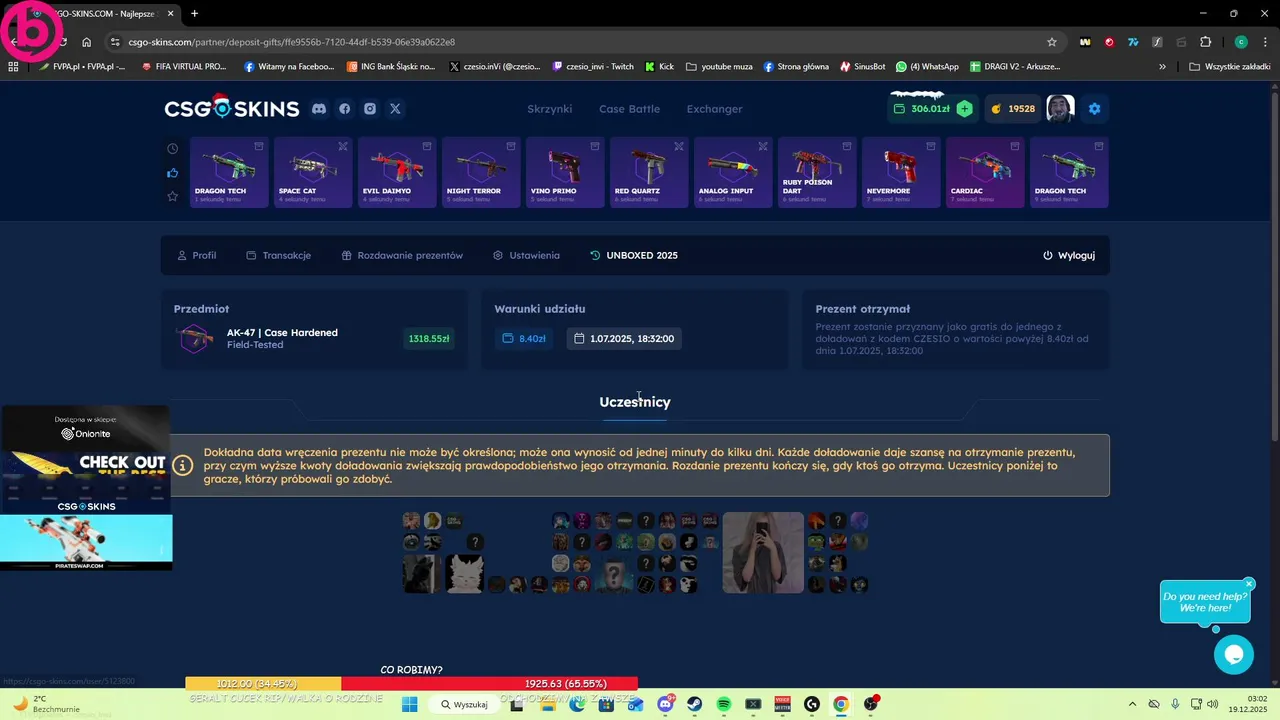Select the thumbs-up best drops icon
This screenshot has height=720, width=1280.
pyautogui.click(x=172, y=172)
